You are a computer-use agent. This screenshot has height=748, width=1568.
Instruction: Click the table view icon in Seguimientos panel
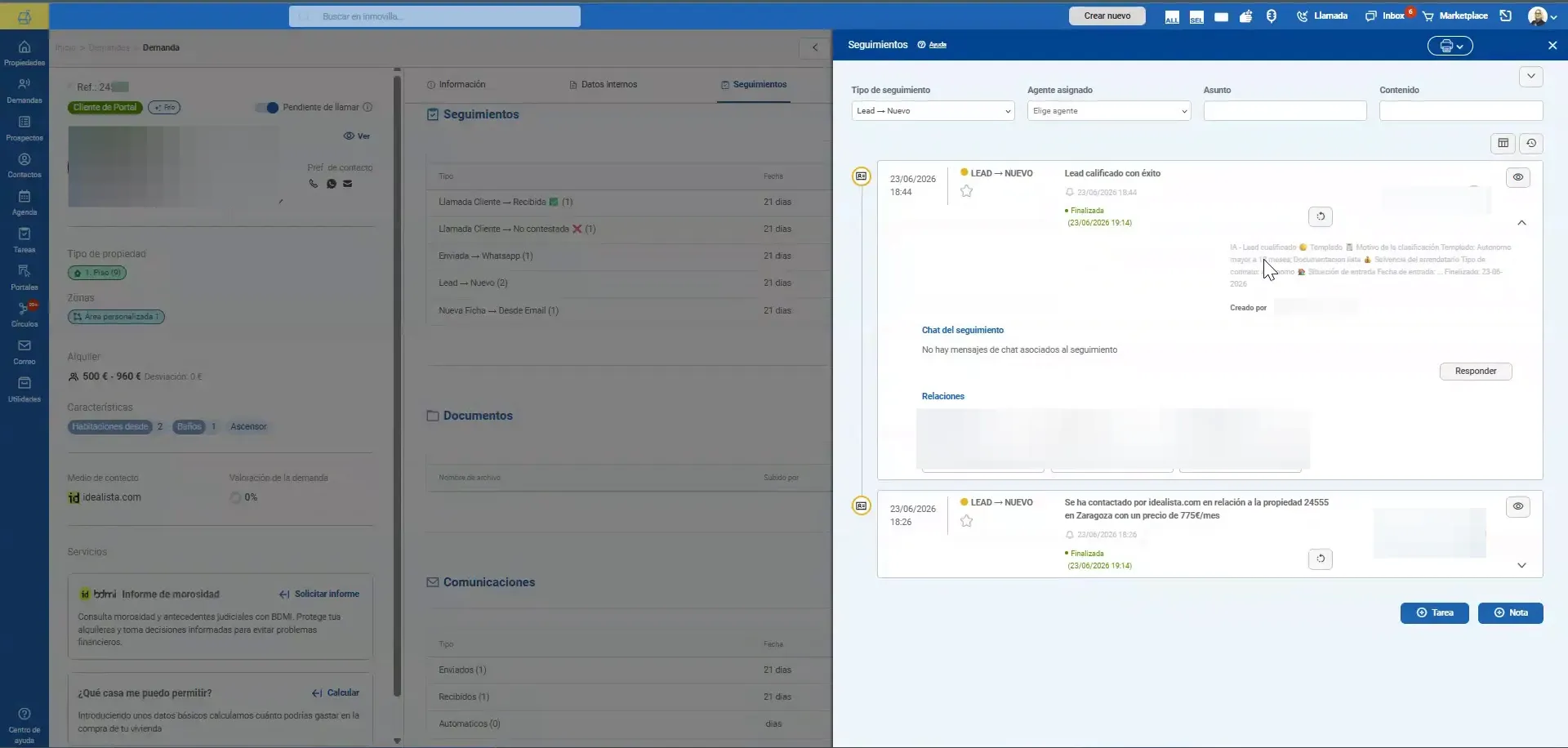click(x=1503, y=143)
